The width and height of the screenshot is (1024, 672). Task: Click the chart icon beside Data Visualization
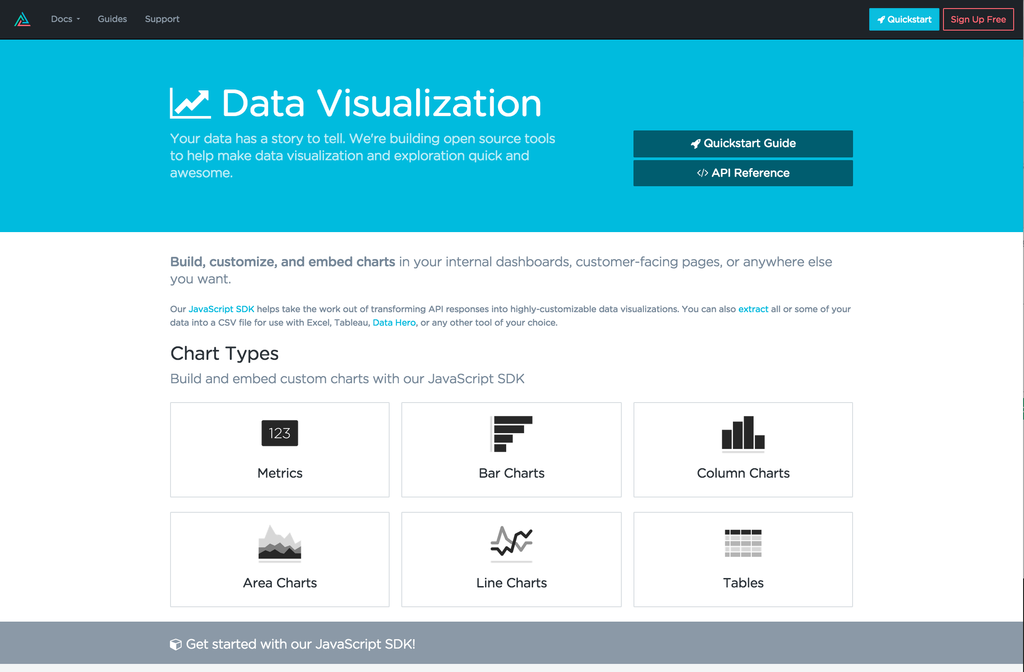(190, 103)
